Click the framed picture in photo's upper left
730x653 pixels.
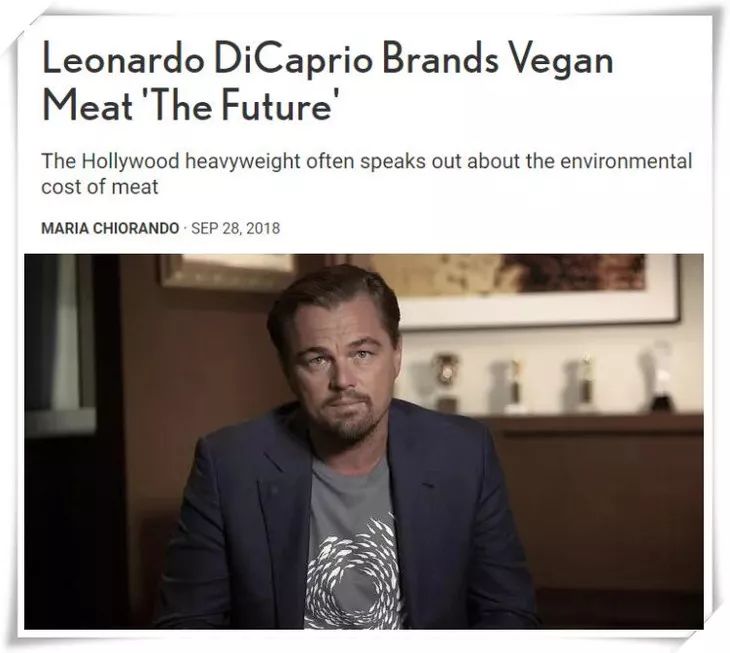point(228,271)
